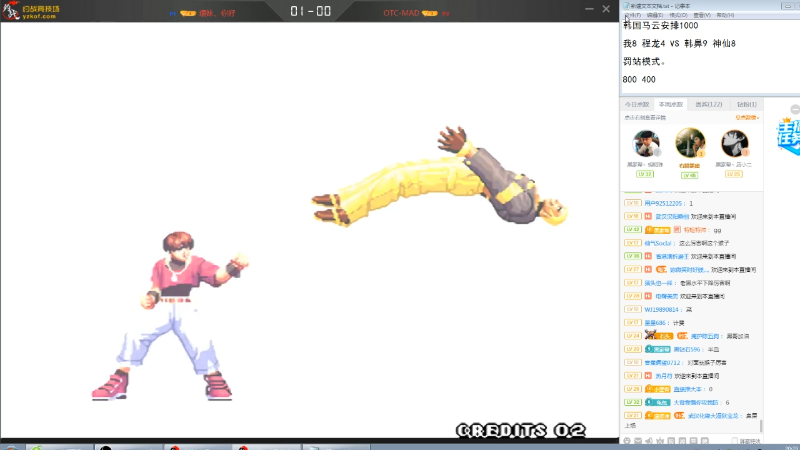Click username 星星686 in chat
The image size is (800, 450).
655,322
